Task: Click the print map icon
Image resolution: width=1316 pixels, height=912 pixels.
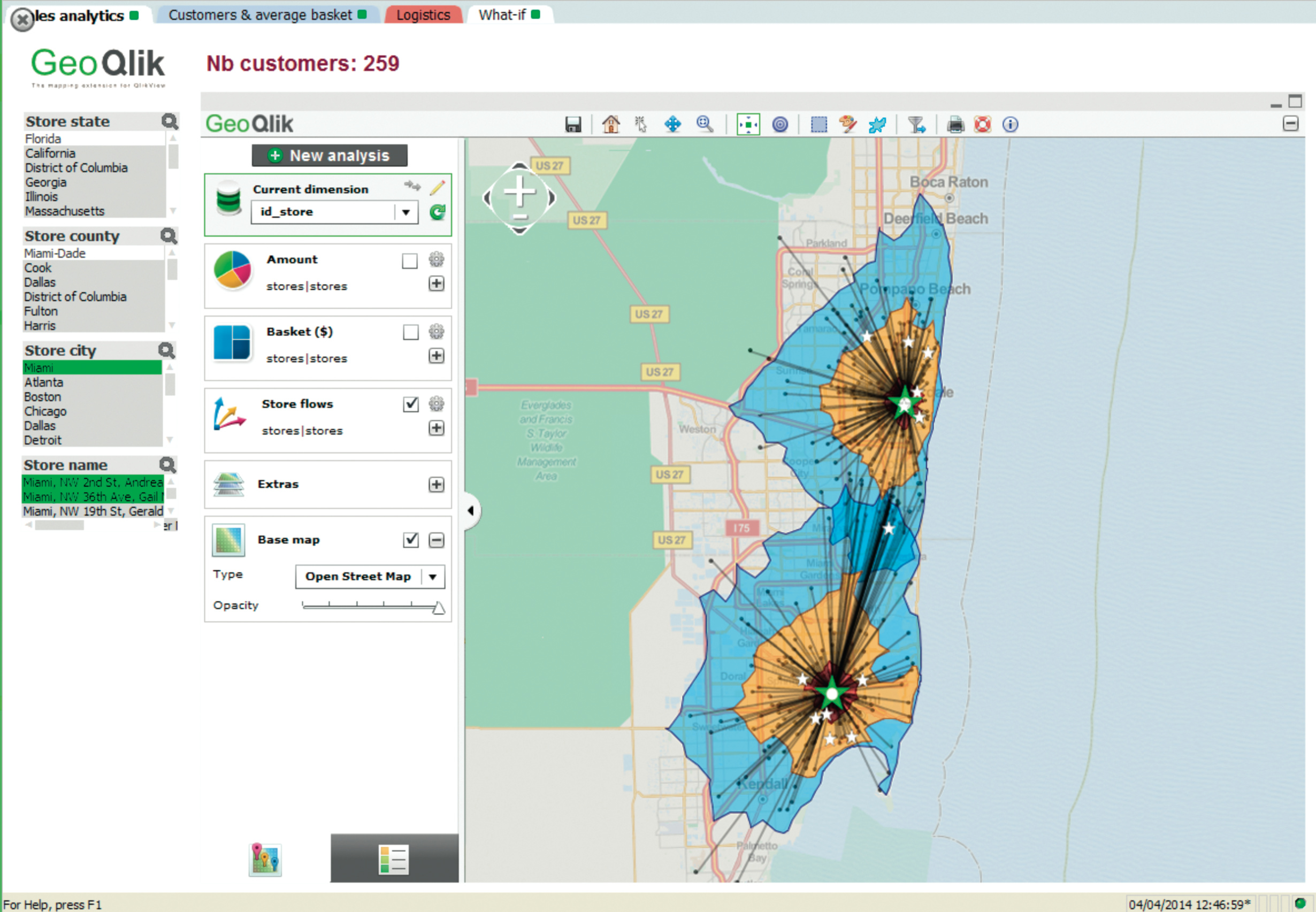Action: (955, 125)
